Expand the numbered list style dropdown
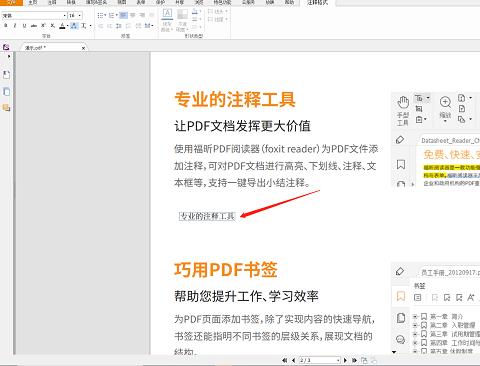Viewport: 480px width, 366px height. tap(116, 15)
